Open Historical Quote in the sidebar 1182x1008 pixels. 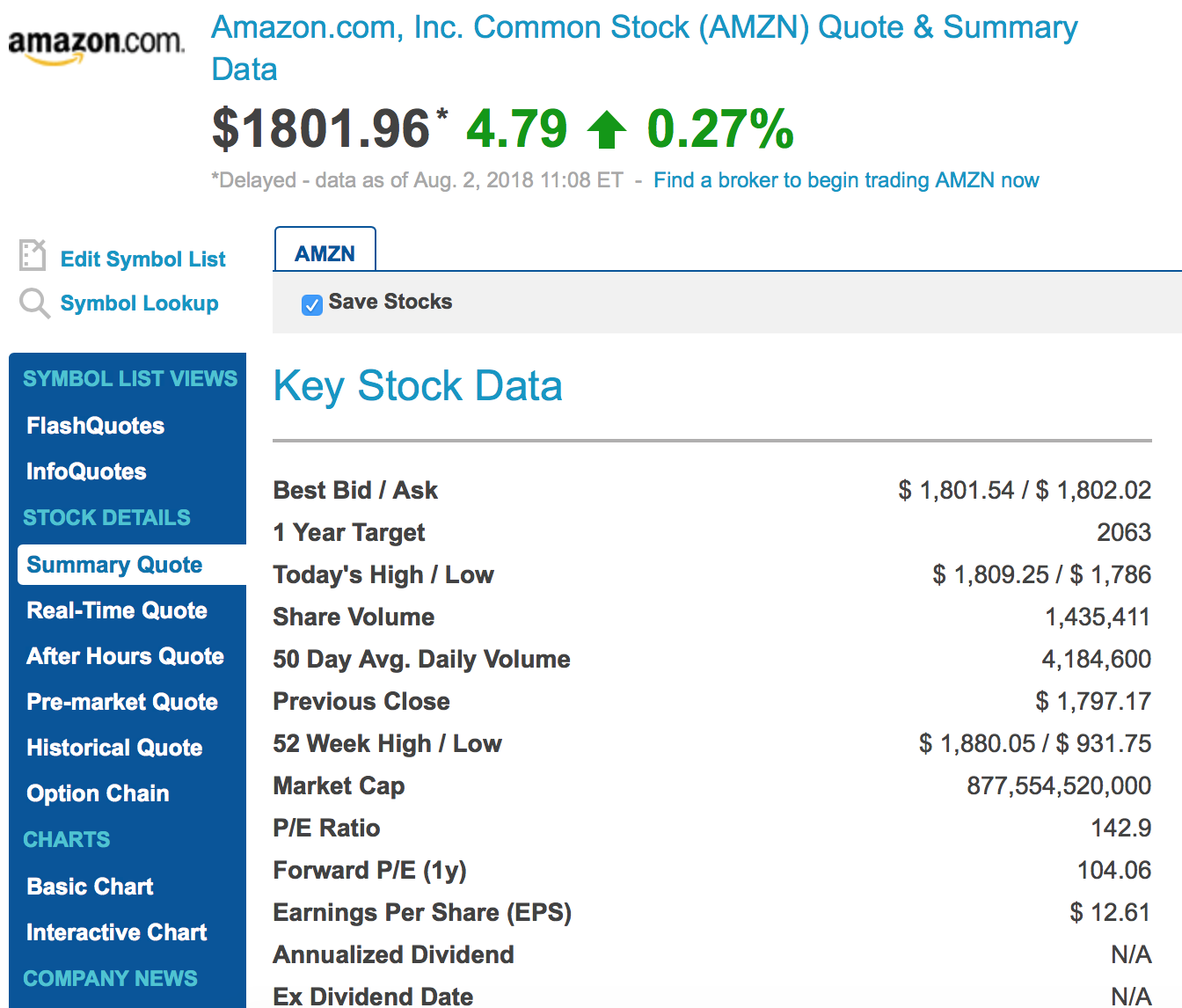click(x=114, y=748)
